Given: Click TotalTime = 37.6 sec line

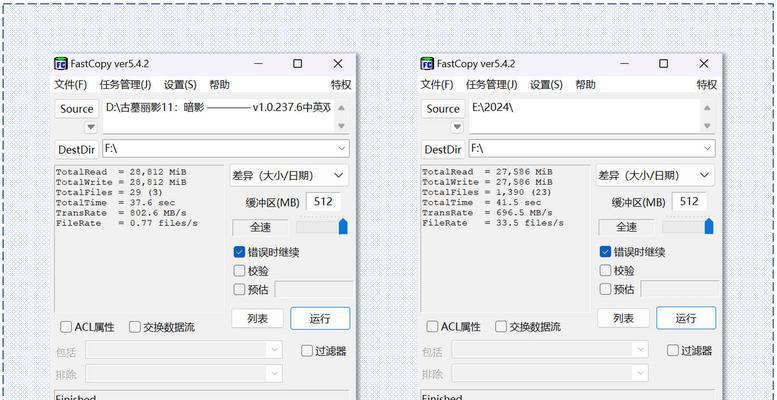Looking at the screenshot, I should coord(115,203).
